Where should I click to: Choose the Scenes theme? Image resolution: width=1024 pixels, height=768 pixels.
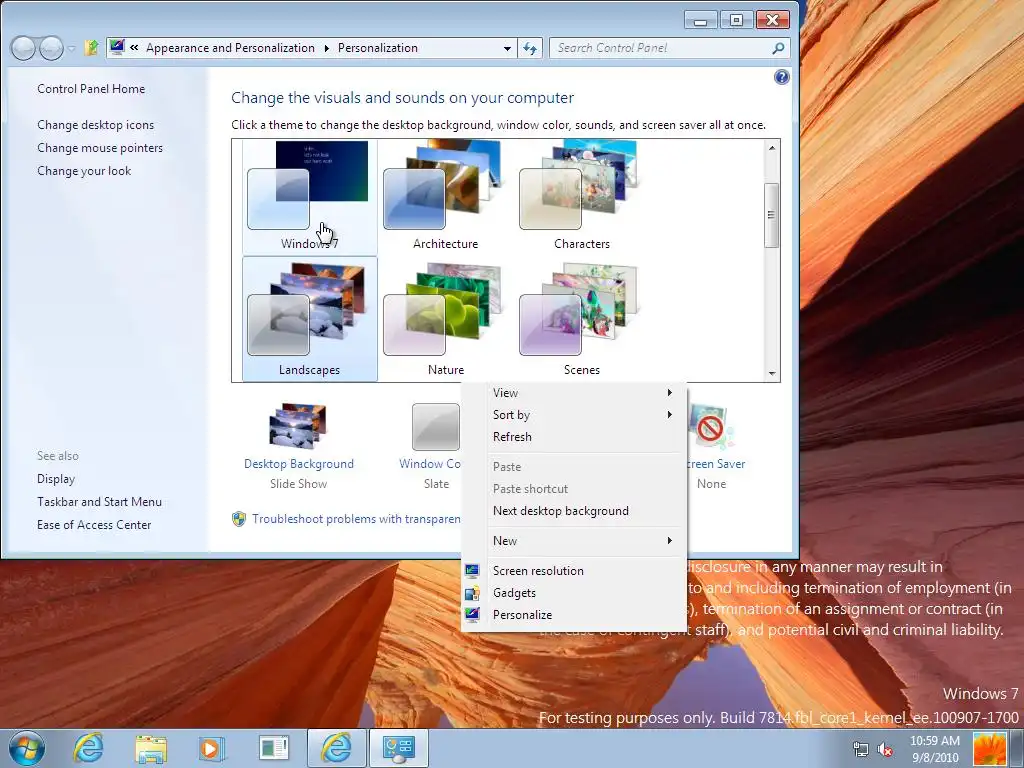pos(581,319)
